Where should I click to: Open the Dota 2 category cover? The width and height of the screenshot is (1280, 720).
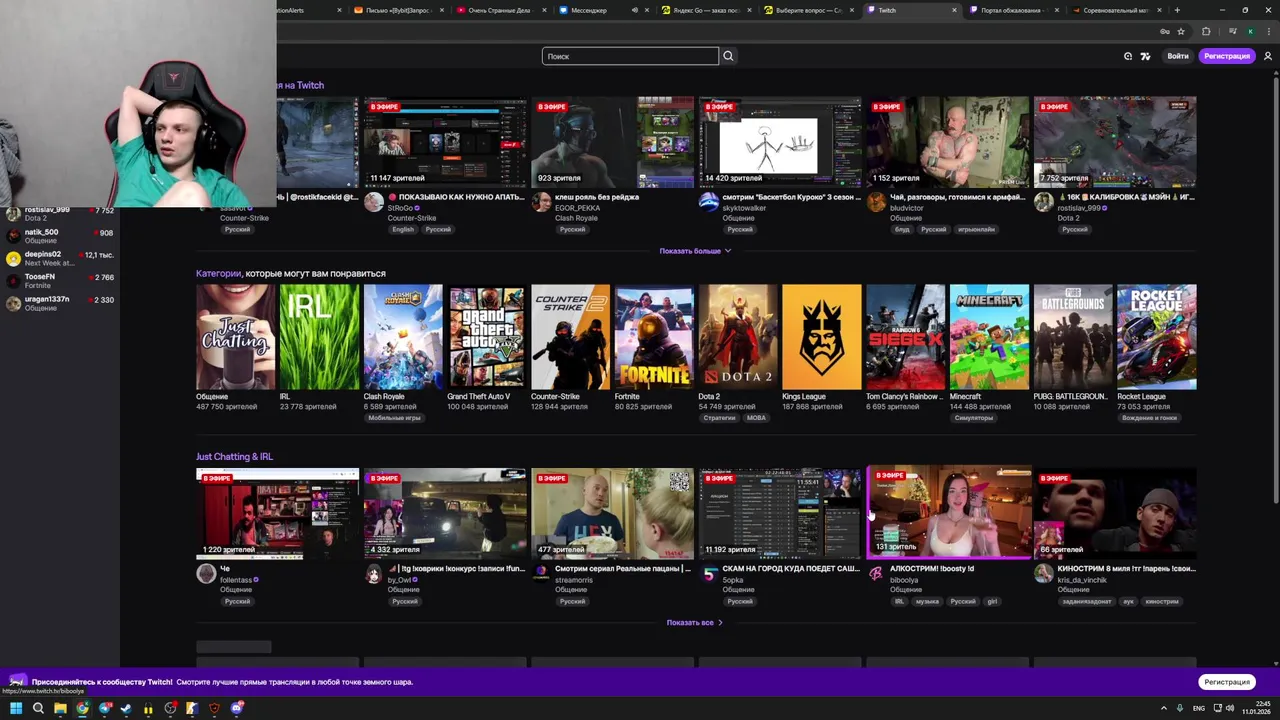738,337
